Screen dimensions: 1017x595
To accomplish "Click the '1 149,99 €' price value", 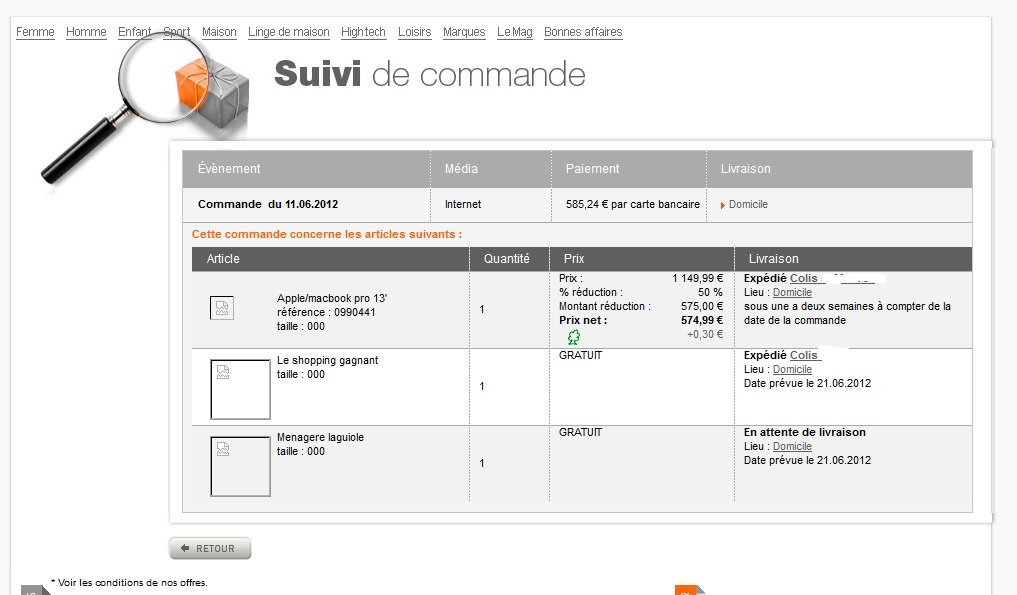I will 697,278.
